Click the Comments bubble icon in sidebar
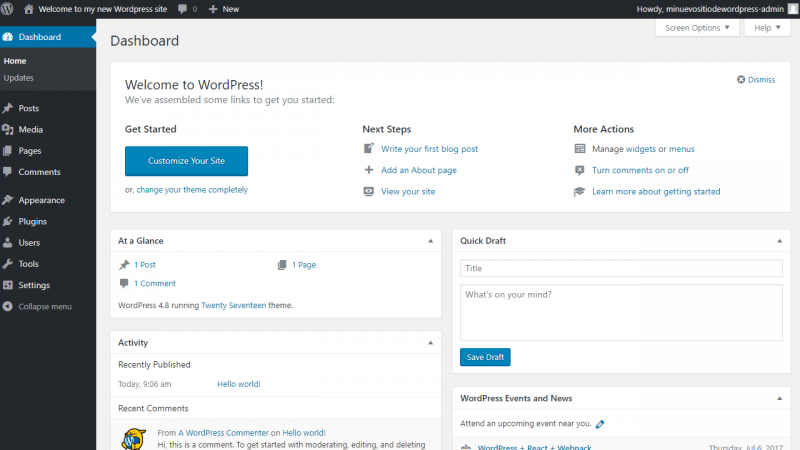This screenshot has height=450, width=800. click(8, 172)
